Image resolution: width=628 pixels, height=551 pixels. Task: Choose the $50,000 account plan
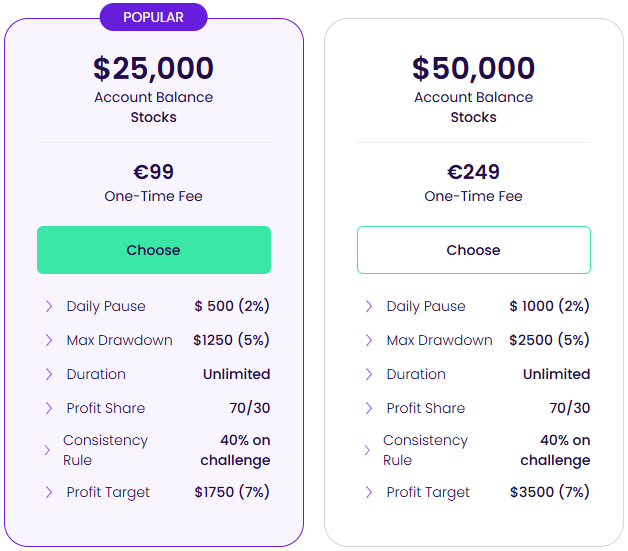pyautogui.click(x=473, y=250)
